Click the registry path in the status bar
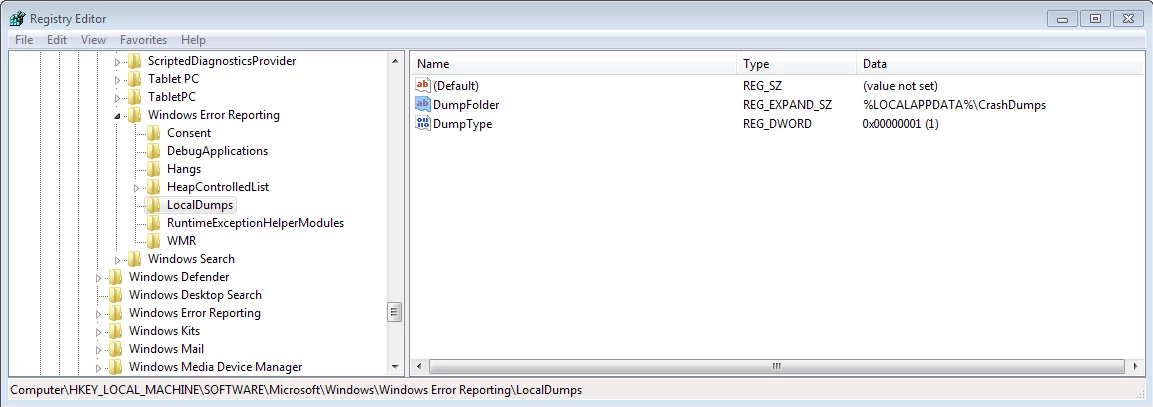The width and height of the screenshot is (1153, 407). click(296, 390)
